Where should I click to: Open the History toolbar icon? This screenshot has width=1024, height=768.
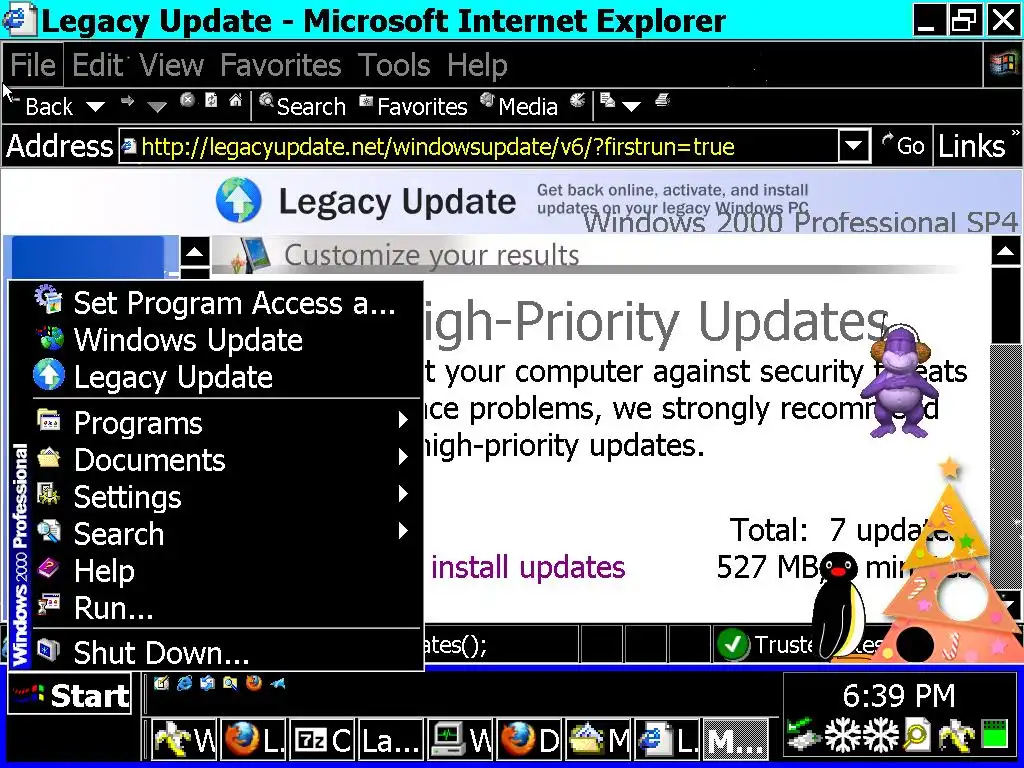tap(577, 101)
